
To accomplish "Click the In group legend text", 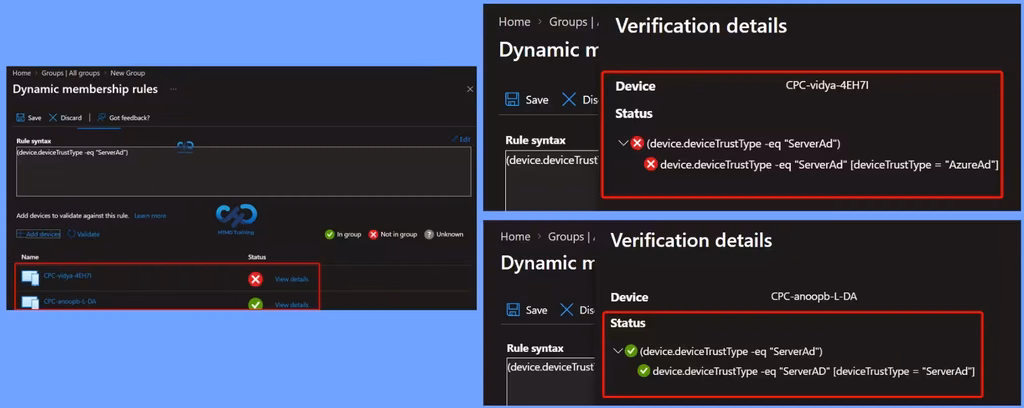I will (x=349, y=234).
